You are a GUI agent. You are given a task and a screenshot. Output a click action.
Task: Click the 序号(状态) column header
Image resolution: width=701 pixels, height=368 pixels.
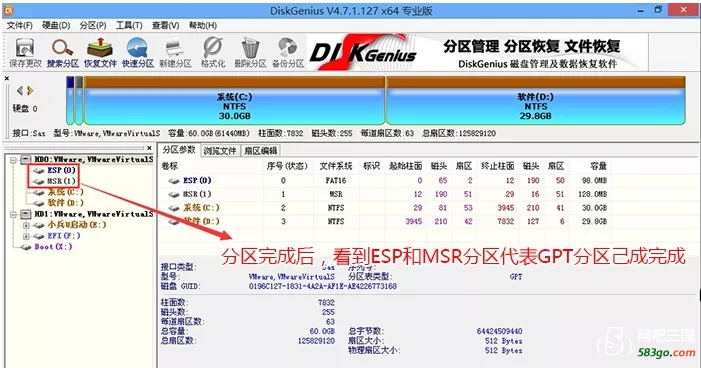pos(287,166)
